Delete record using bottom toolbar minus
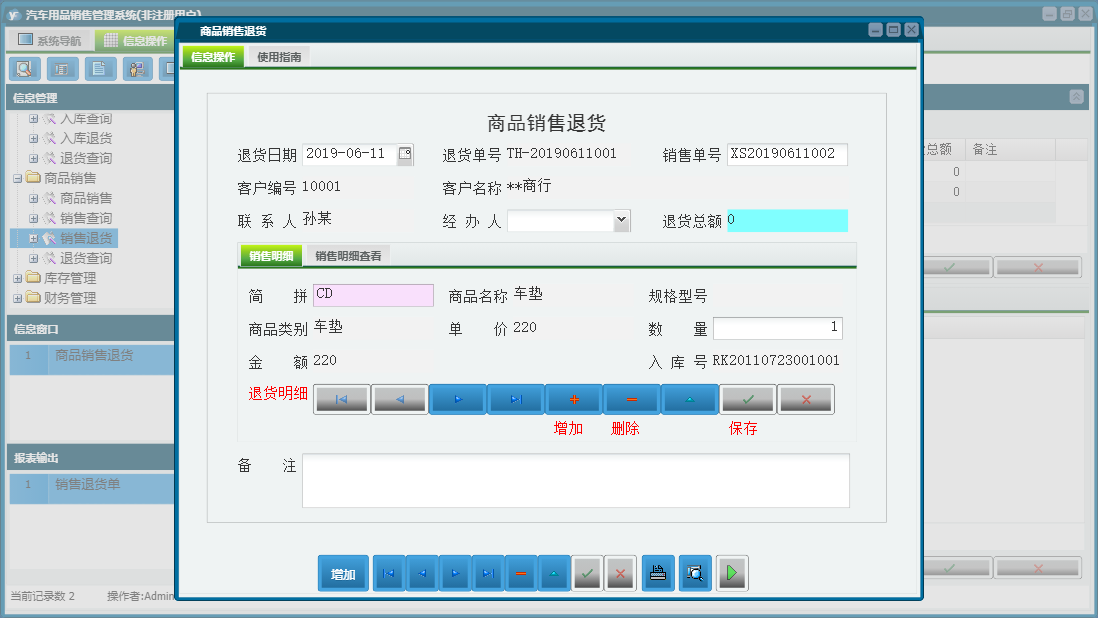The image size is (1098, 618). coord(521,573)
